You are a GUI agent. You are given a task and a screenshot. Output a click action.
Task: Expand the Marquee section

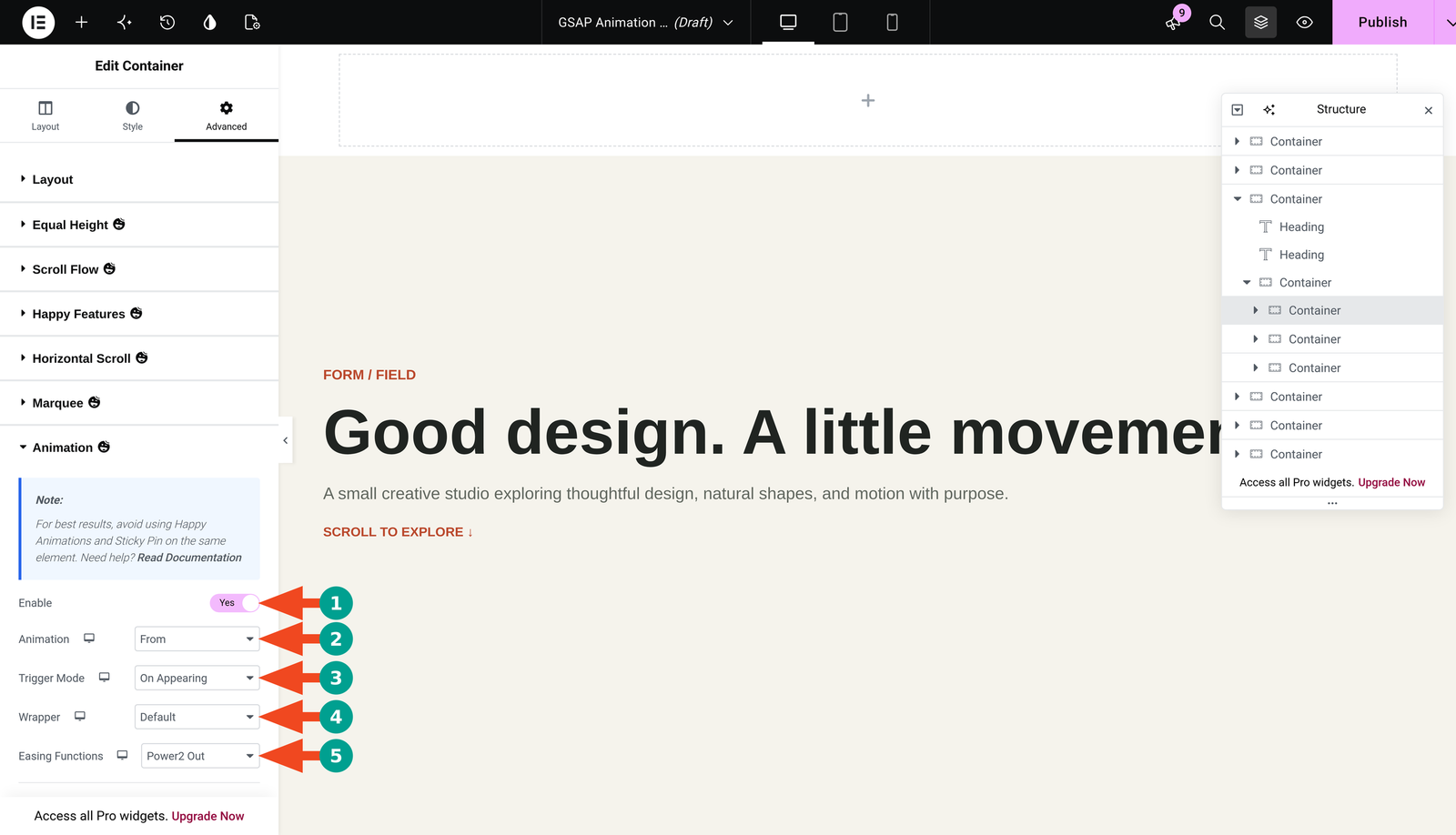click(x=139, y=403)
